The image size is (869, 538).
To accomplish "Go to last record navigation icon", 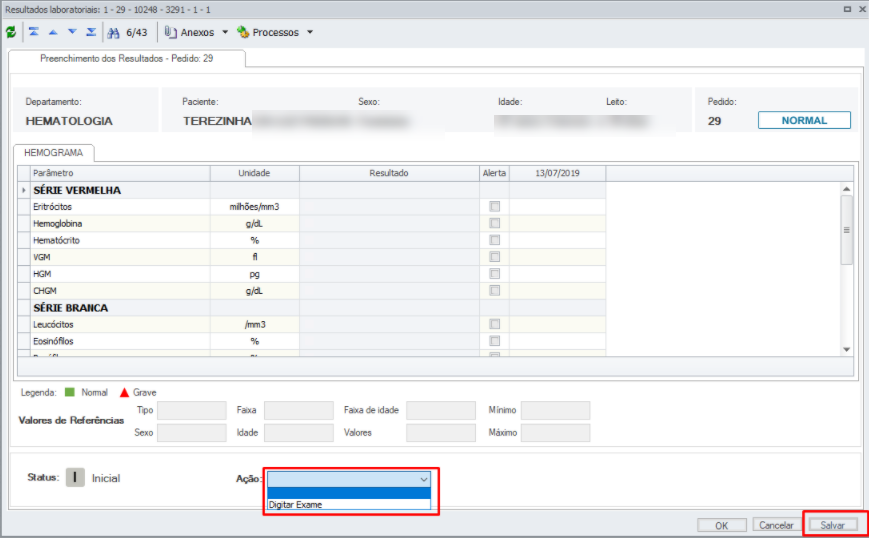I will (x=91, y=32).
